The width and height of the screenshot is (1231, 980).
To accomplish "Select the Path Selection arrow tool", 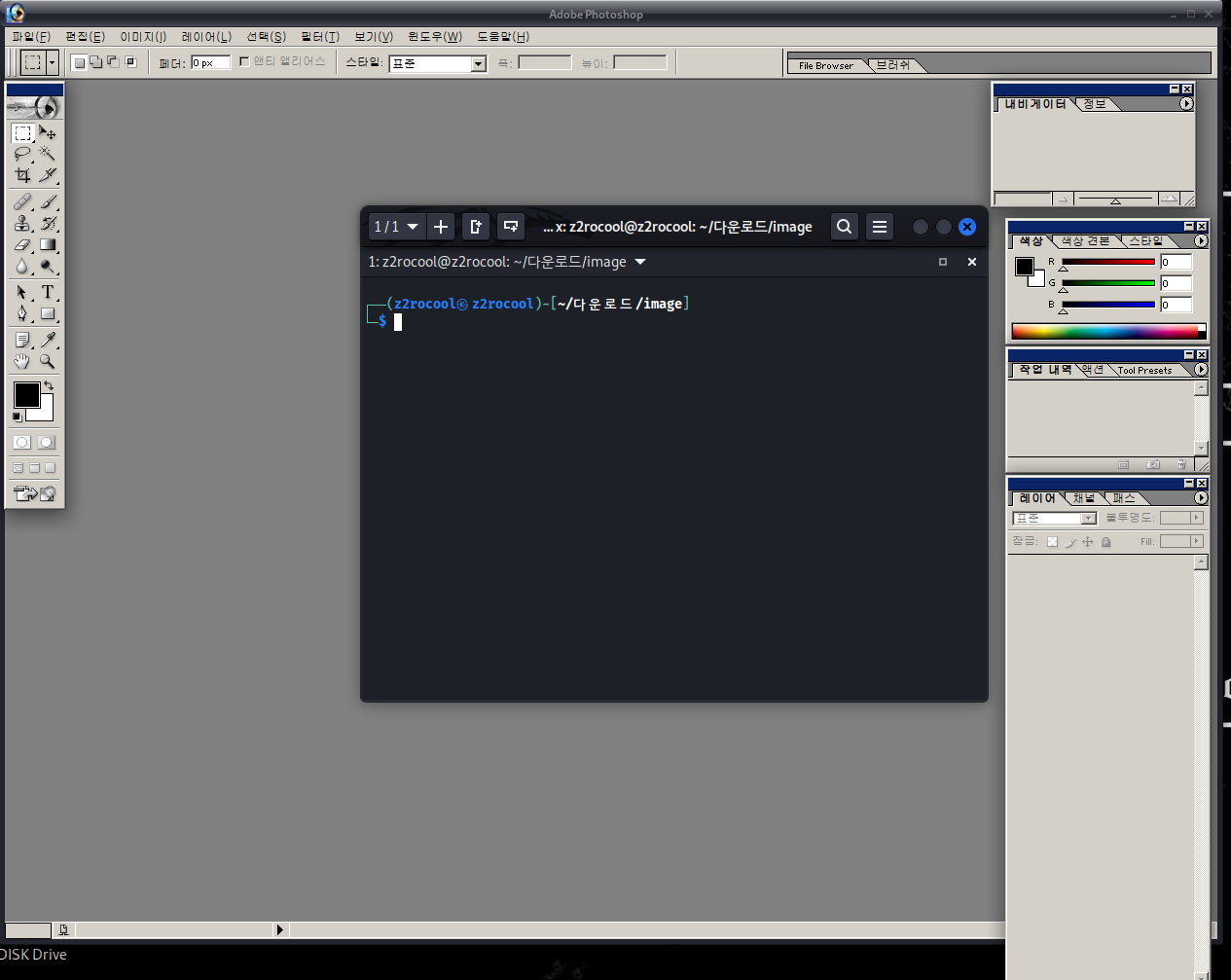I will [x=22, y=292].
